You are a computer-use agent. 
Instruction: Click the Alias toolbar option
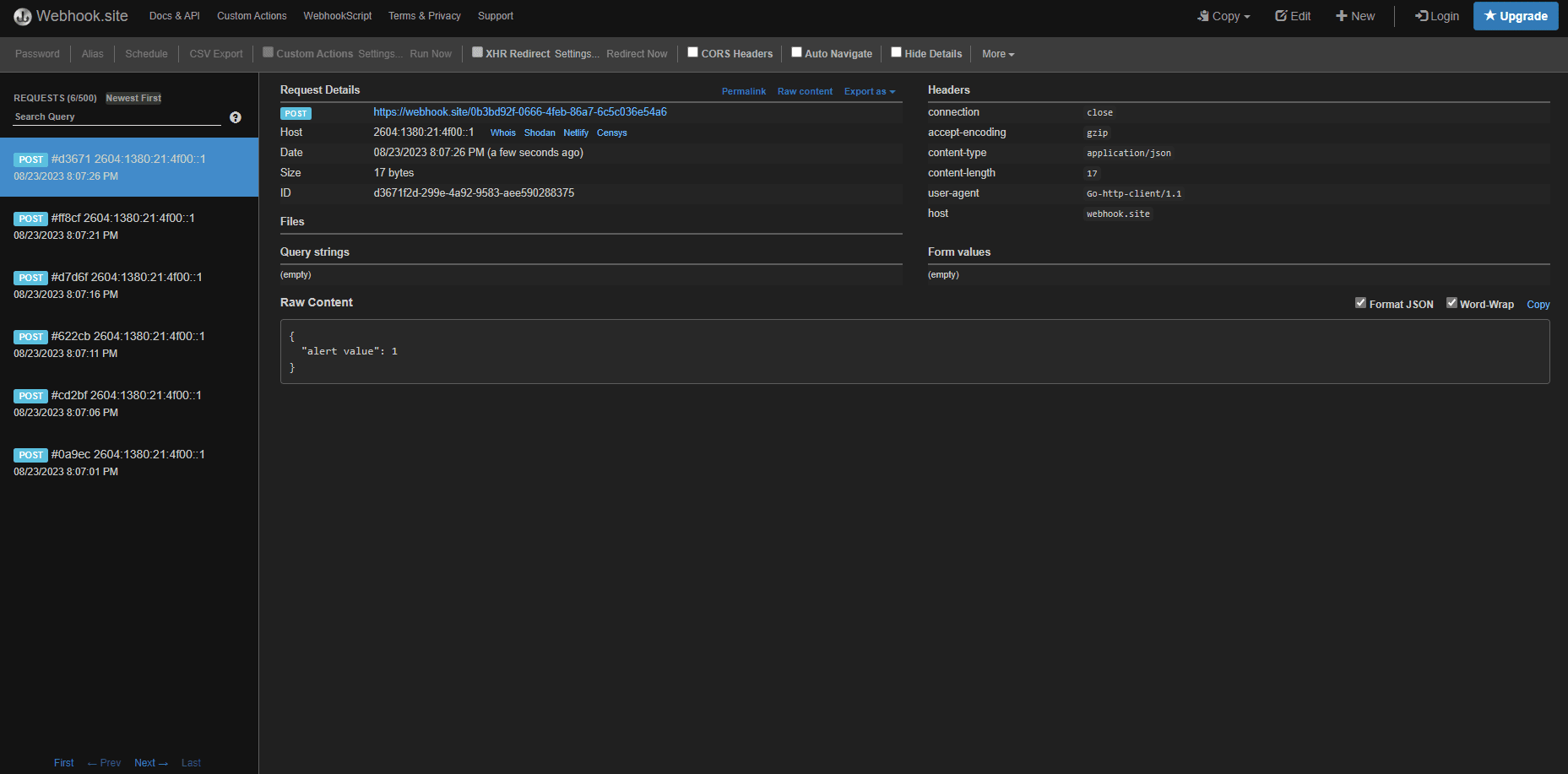tap(93, 54)
